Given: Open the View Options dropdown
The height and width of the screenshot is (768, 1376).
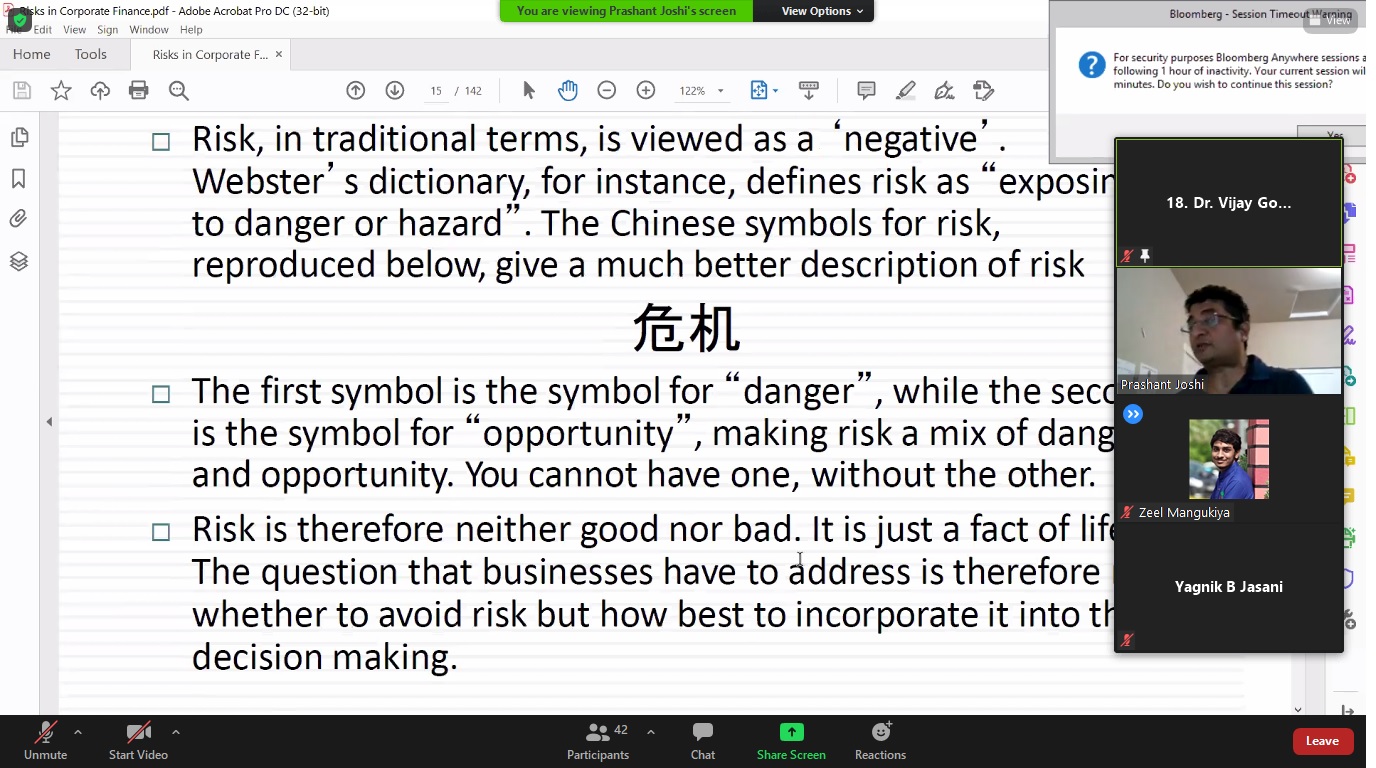Looking at the screenshot, I should 822,11.
